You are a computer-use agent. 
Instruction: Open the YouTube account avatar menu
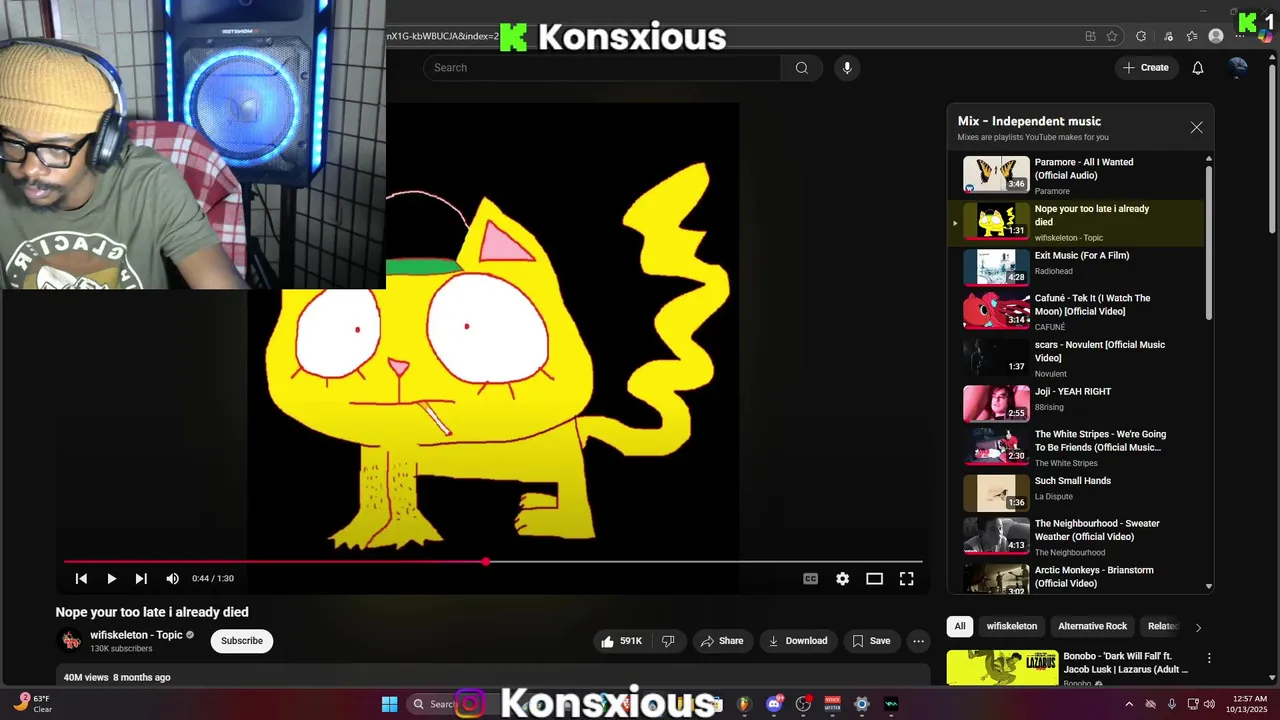tap(1238, 68)
